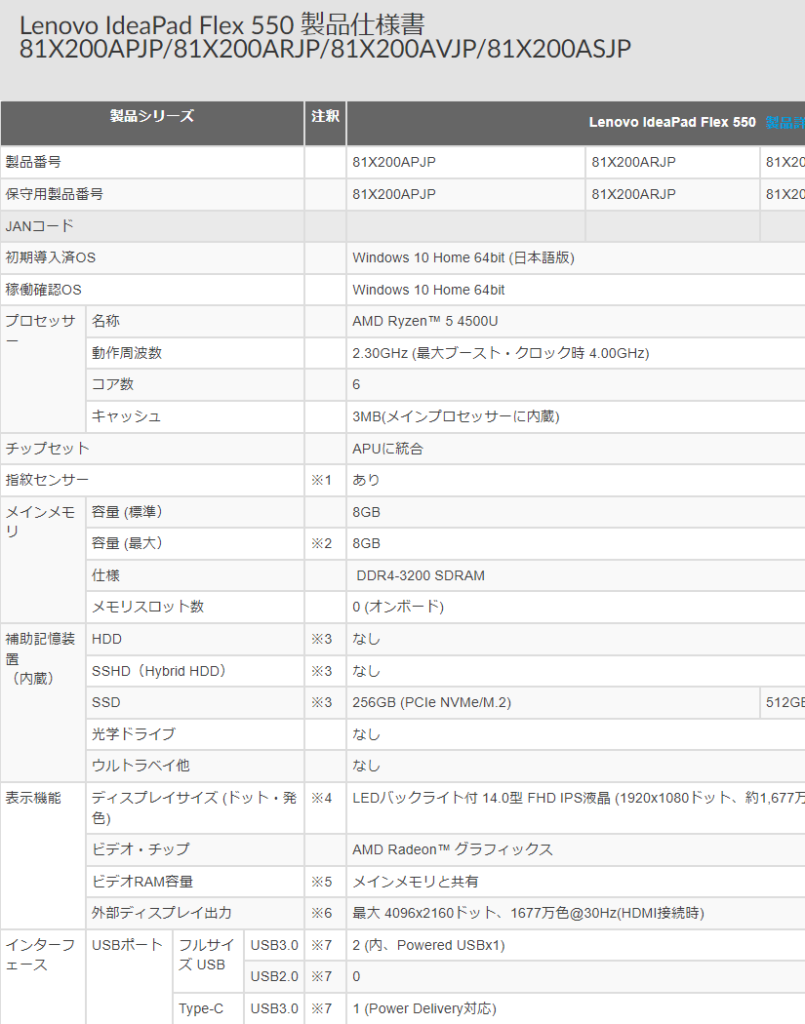This screenshot has width=805, height=1024.
Task: Select the APUに統合 value
Action: (x=388, y=449)
